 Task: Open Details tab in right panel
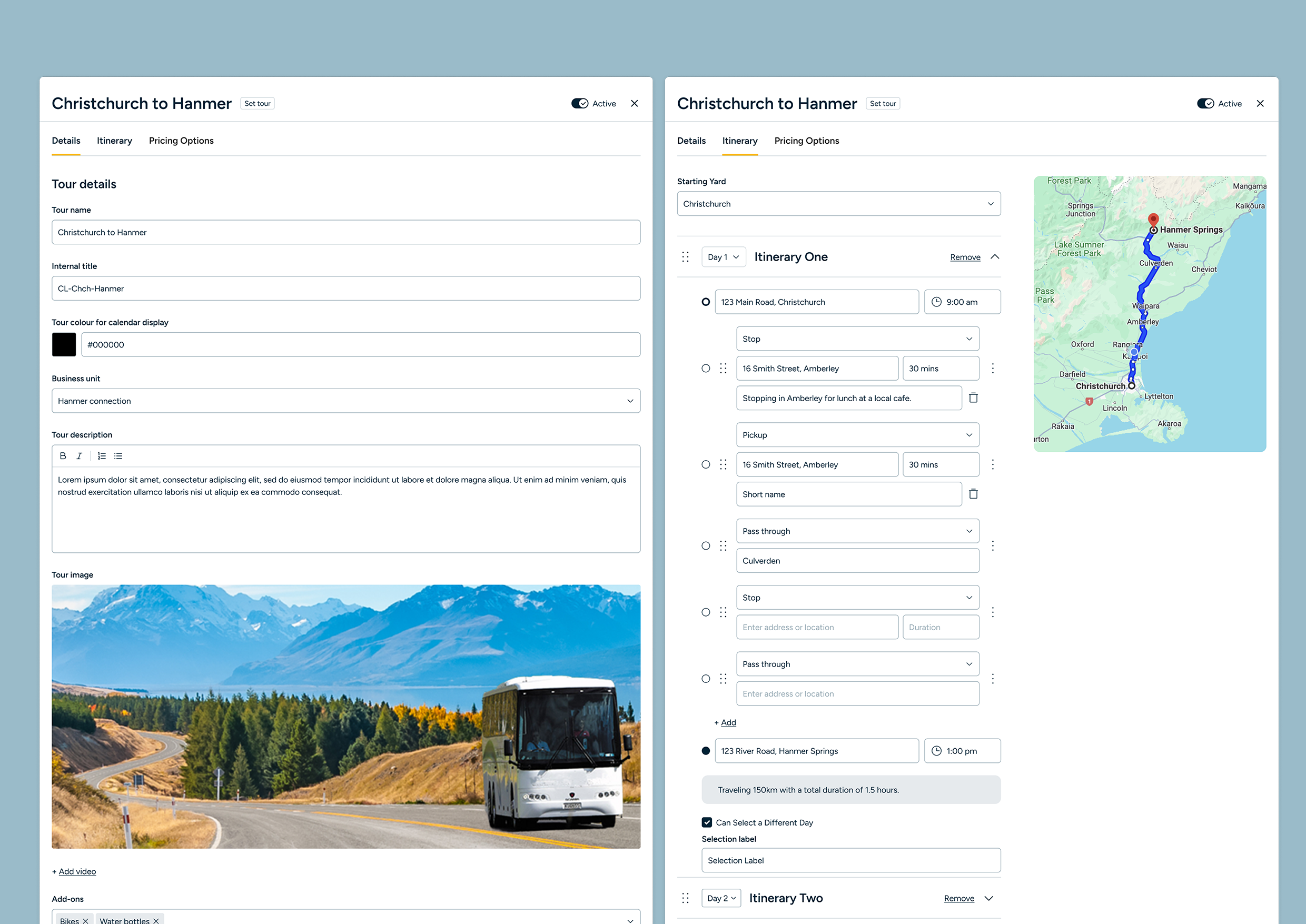coord(691,141)
